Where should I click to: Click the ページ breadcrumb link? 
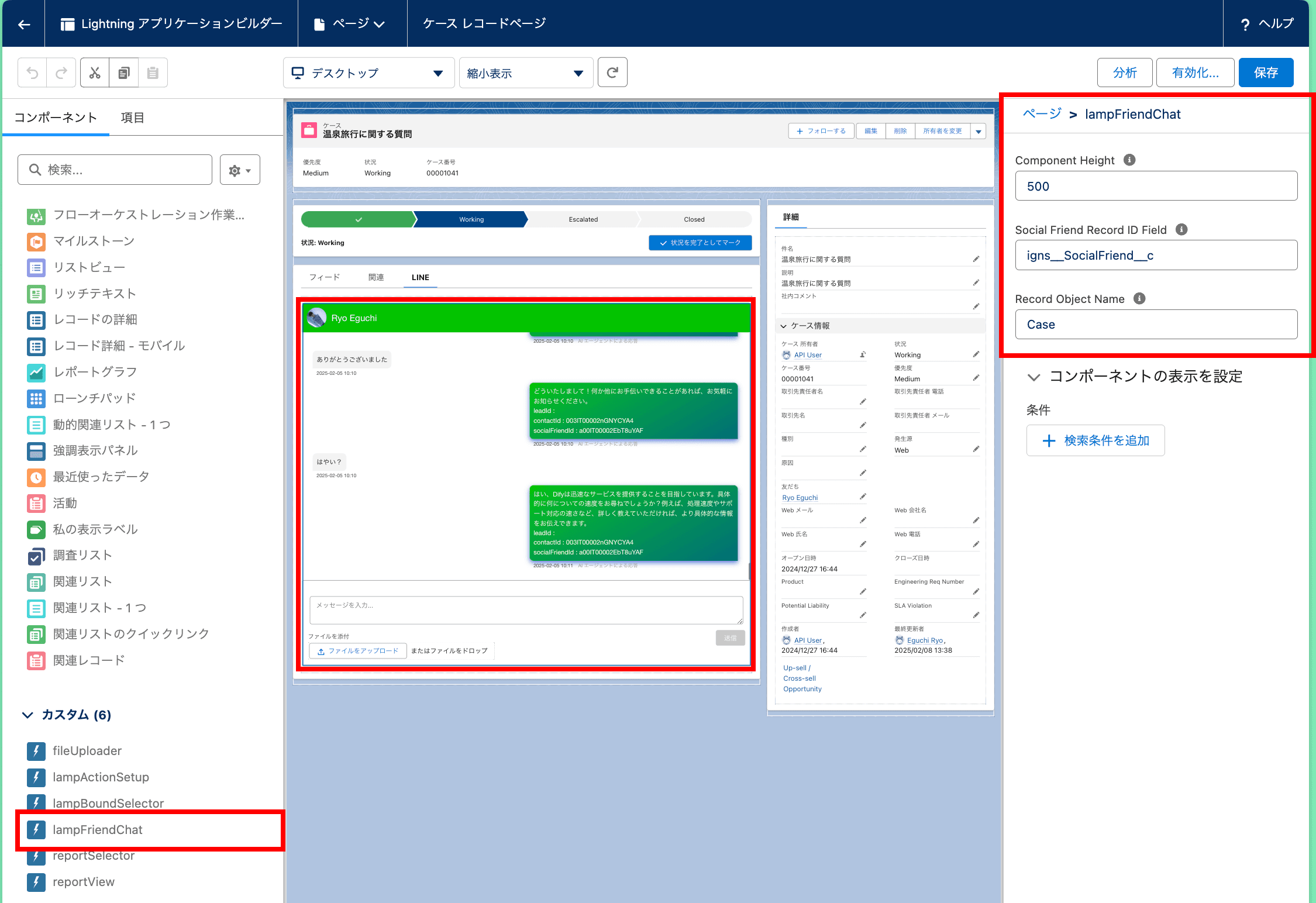click(x=1042, y=114)
